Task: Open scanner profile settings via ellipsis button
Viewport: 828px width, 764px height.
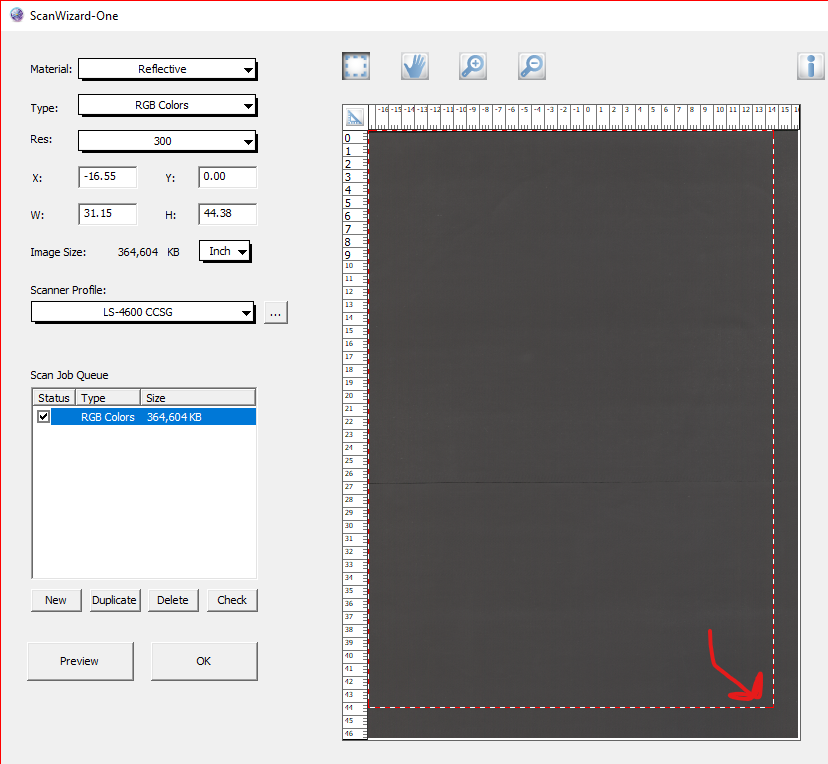Action: click(275, 312)
